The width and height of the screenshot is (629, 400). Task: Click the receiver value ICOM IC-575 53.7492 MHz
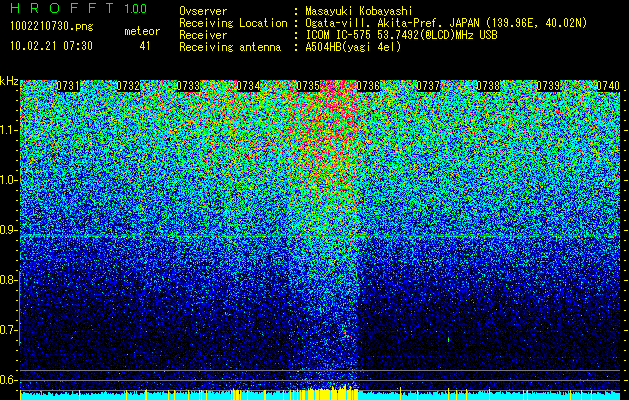point(401,35)
